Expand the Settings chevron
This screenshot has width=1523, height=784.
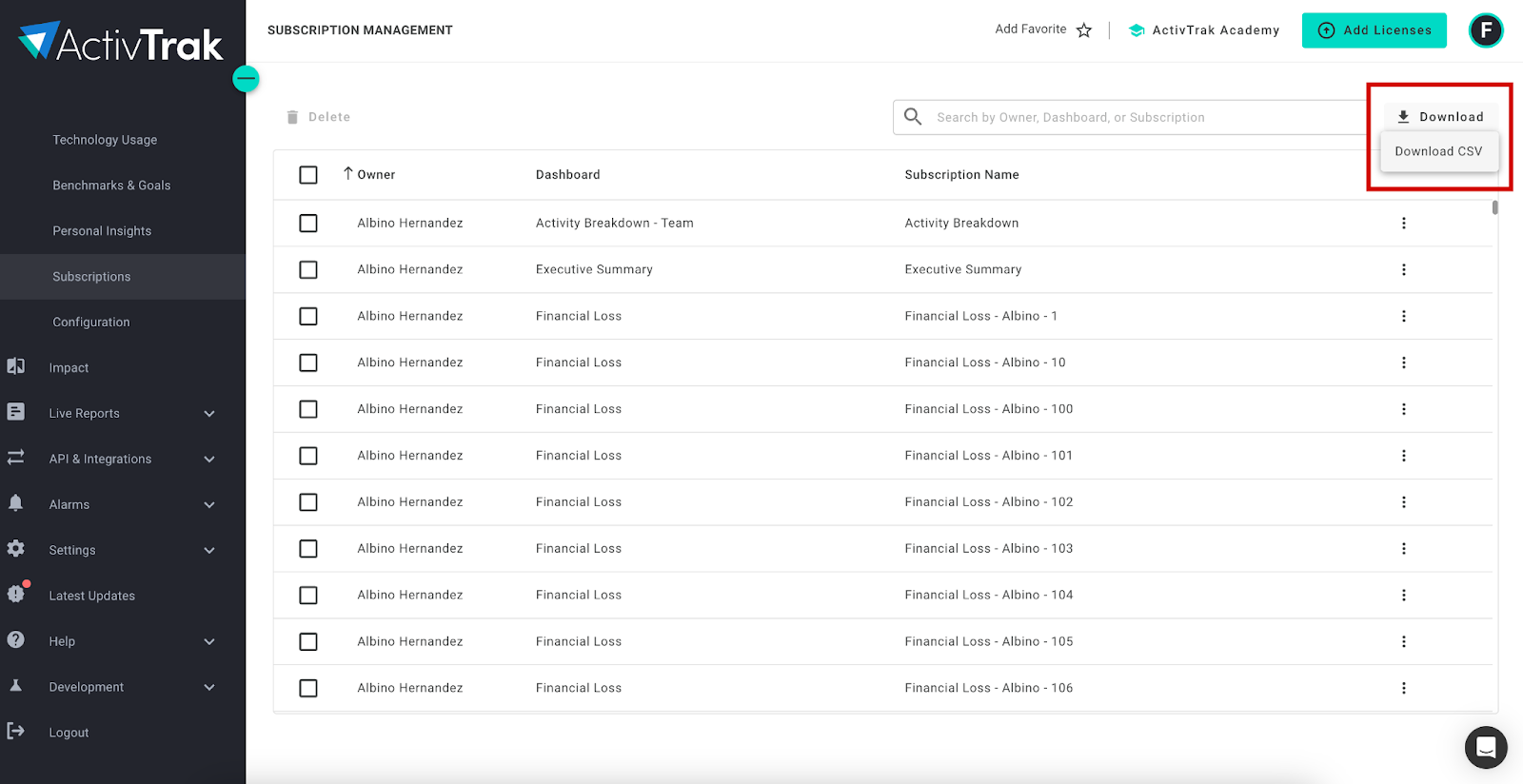[x=209, y=551]
